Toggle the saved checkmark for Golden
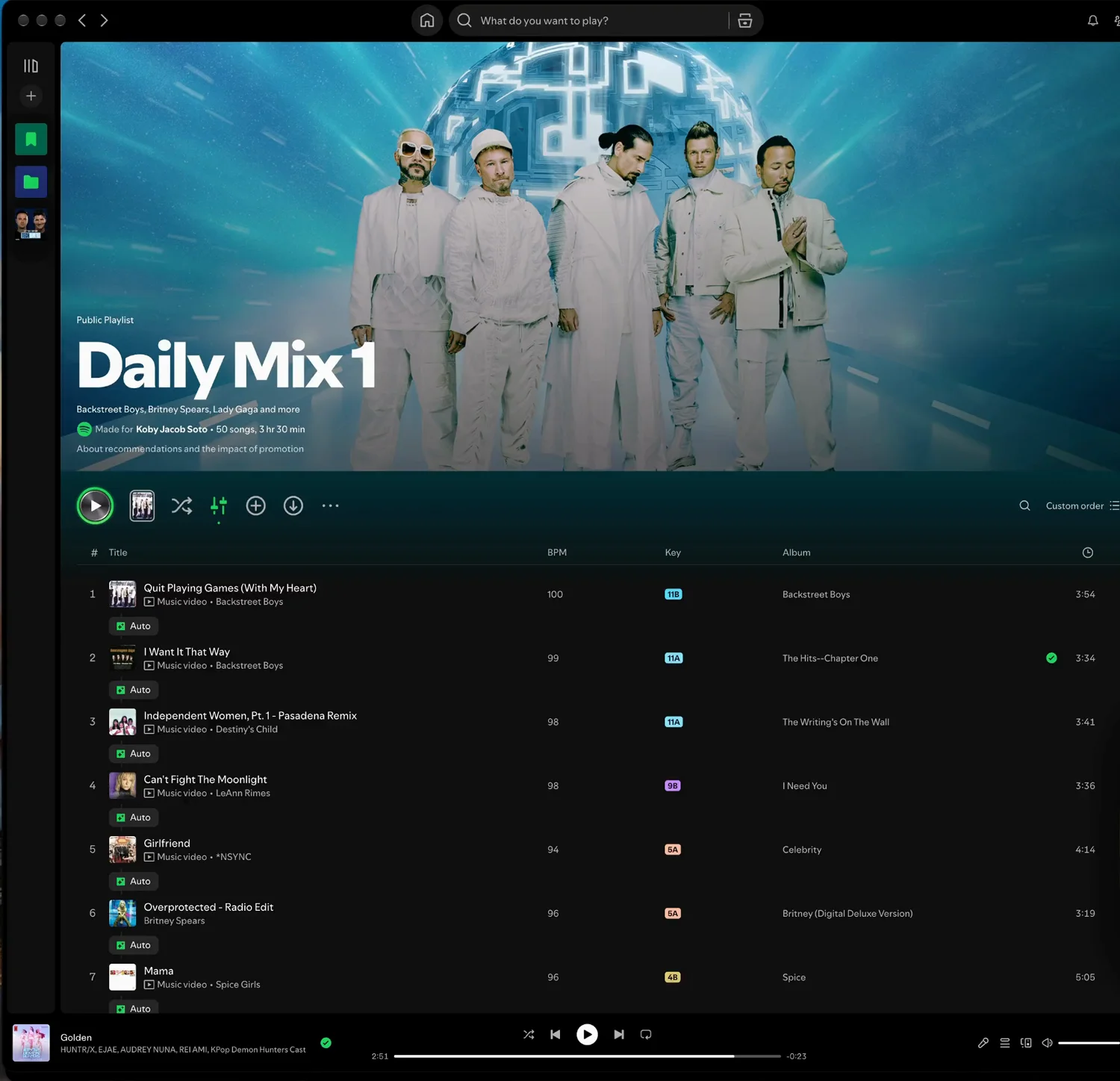Screen dimensions: 1120x1081 326,1043
